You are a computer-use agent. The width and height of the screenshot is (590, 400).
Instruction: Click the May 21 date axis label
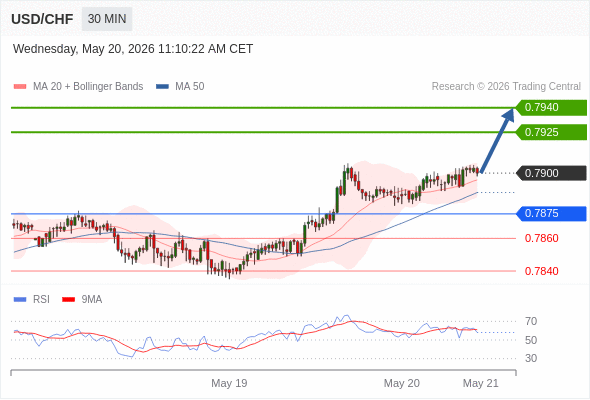(x=481, y=383)
